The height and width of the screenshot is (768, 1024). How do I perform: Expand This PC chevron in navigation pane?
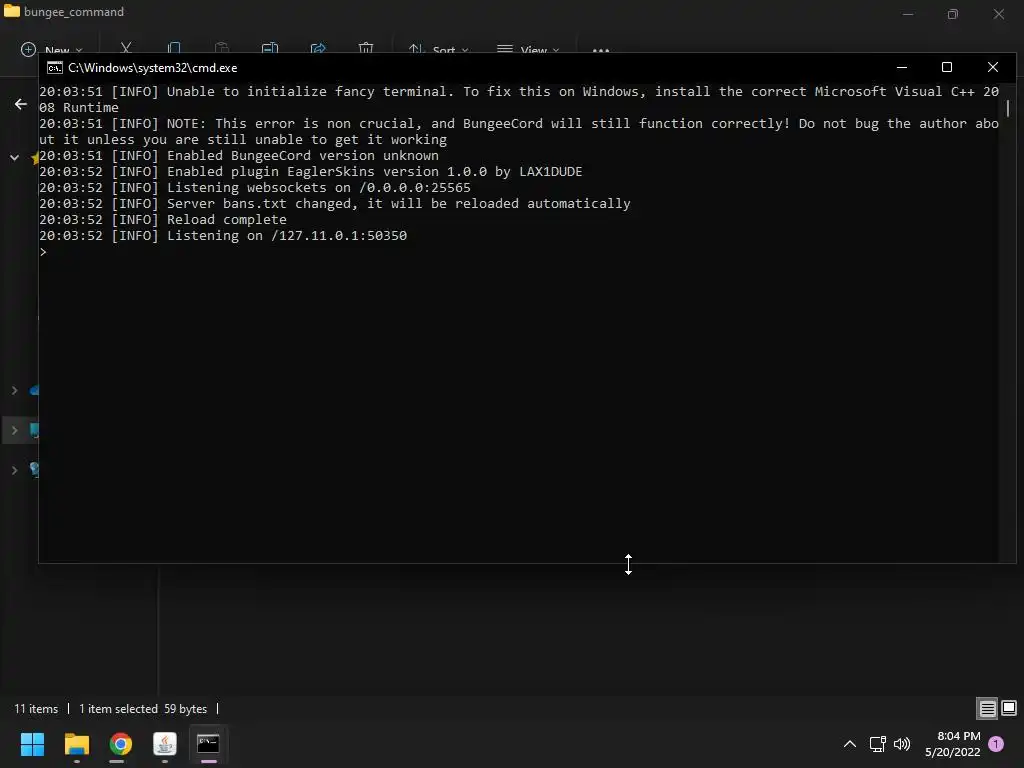(x=14, y=430)
